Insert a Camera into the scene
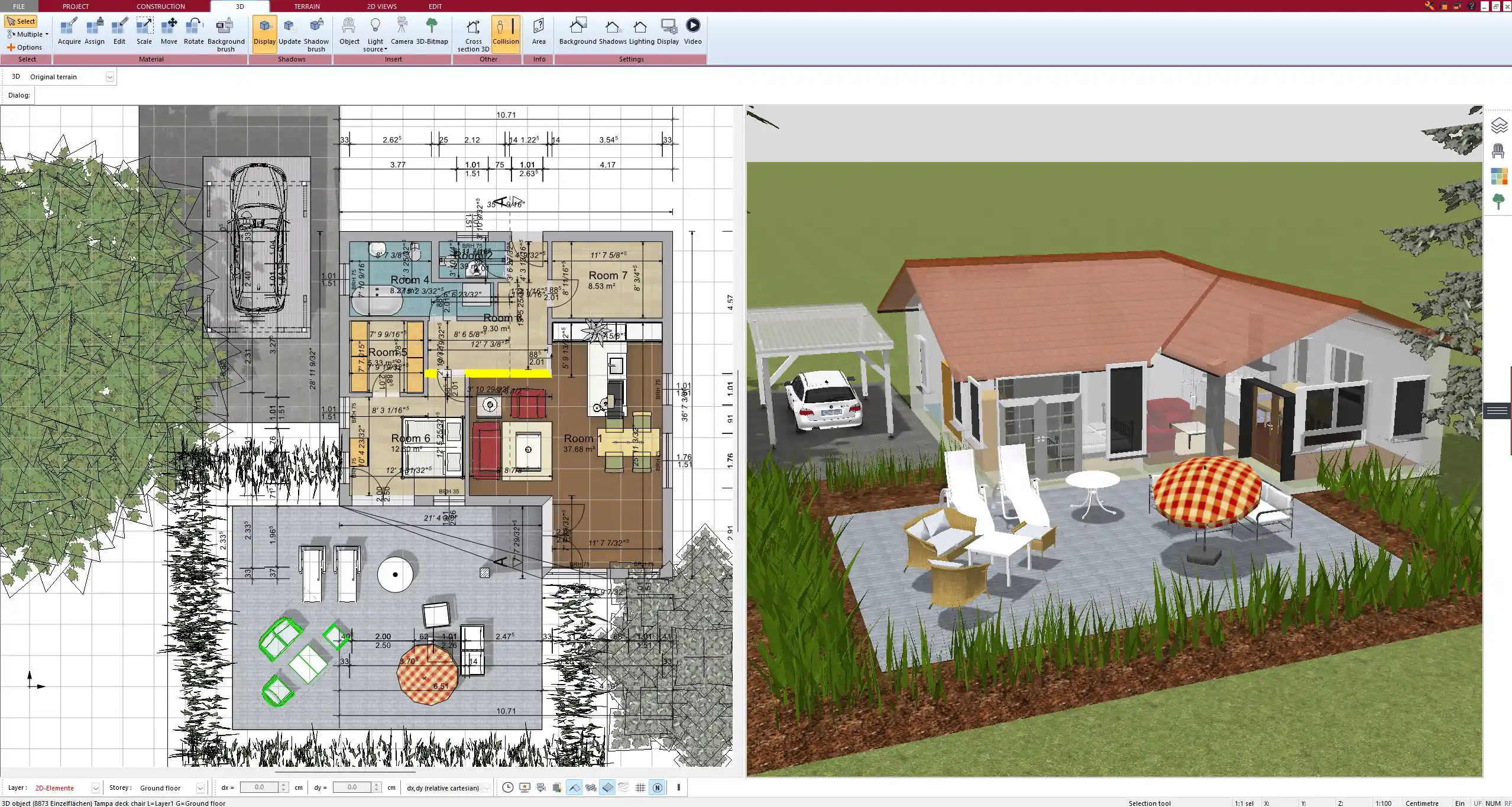Image resolution: width=1512 pixels, height=807 pixels. (402, 31)
